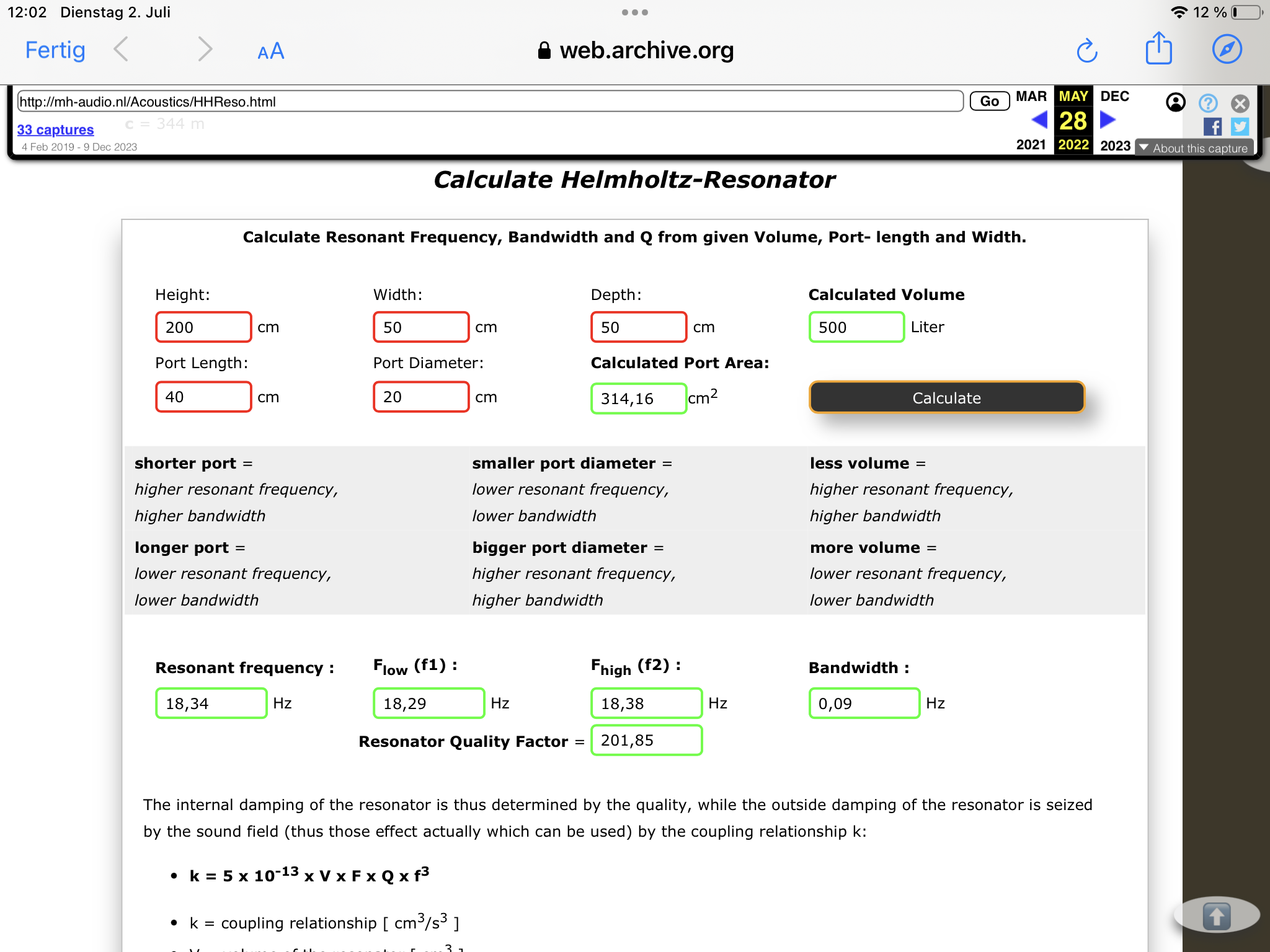The image size is (1270, 952).
Task: Reload the page with the refresh icon
Action: (x=1087, y=50)
